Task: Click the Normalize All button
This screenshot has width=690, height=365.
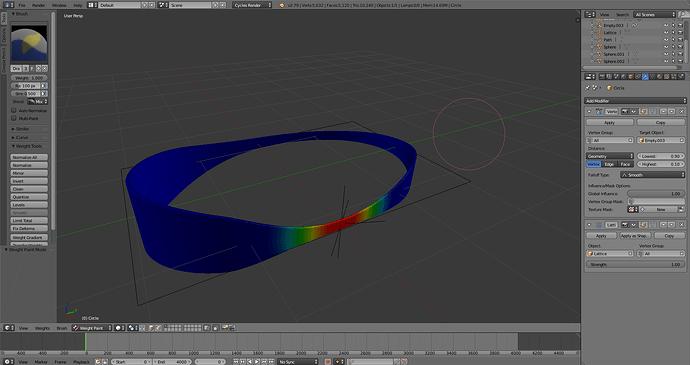Action: pos(29,157)
